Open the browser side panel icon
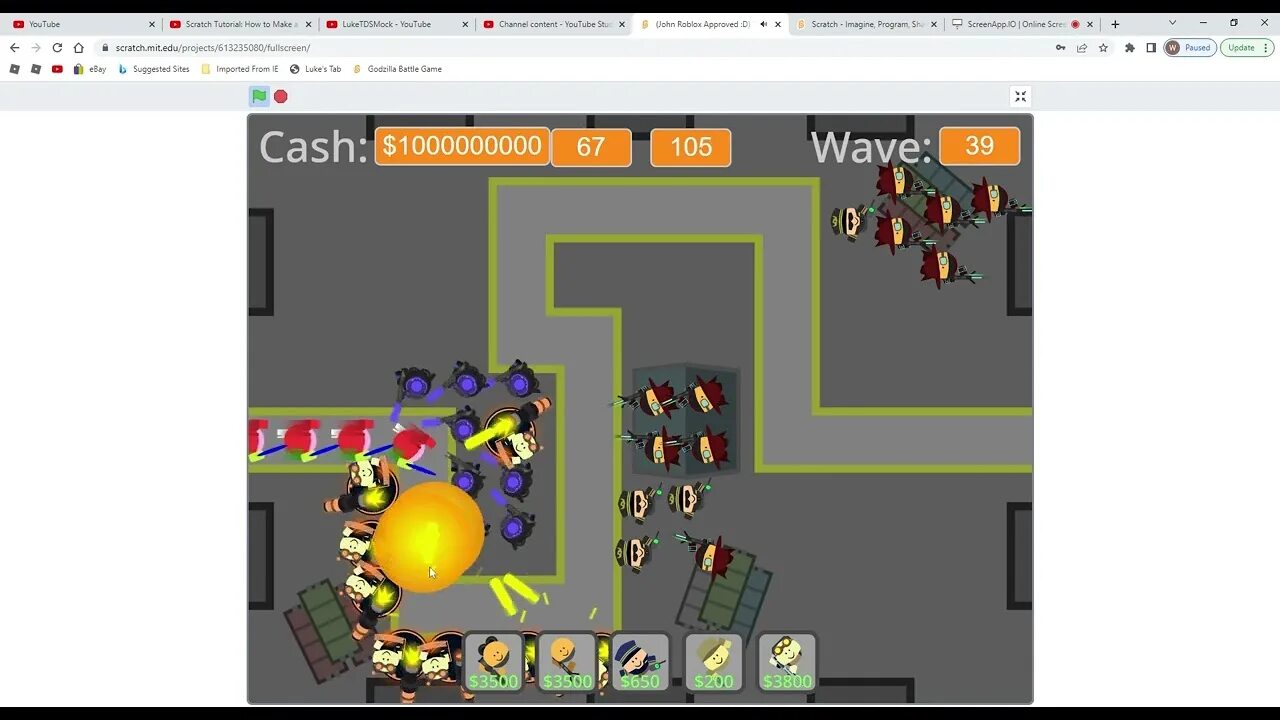This screenshot has width=1280, height=720. (1151, 47)
